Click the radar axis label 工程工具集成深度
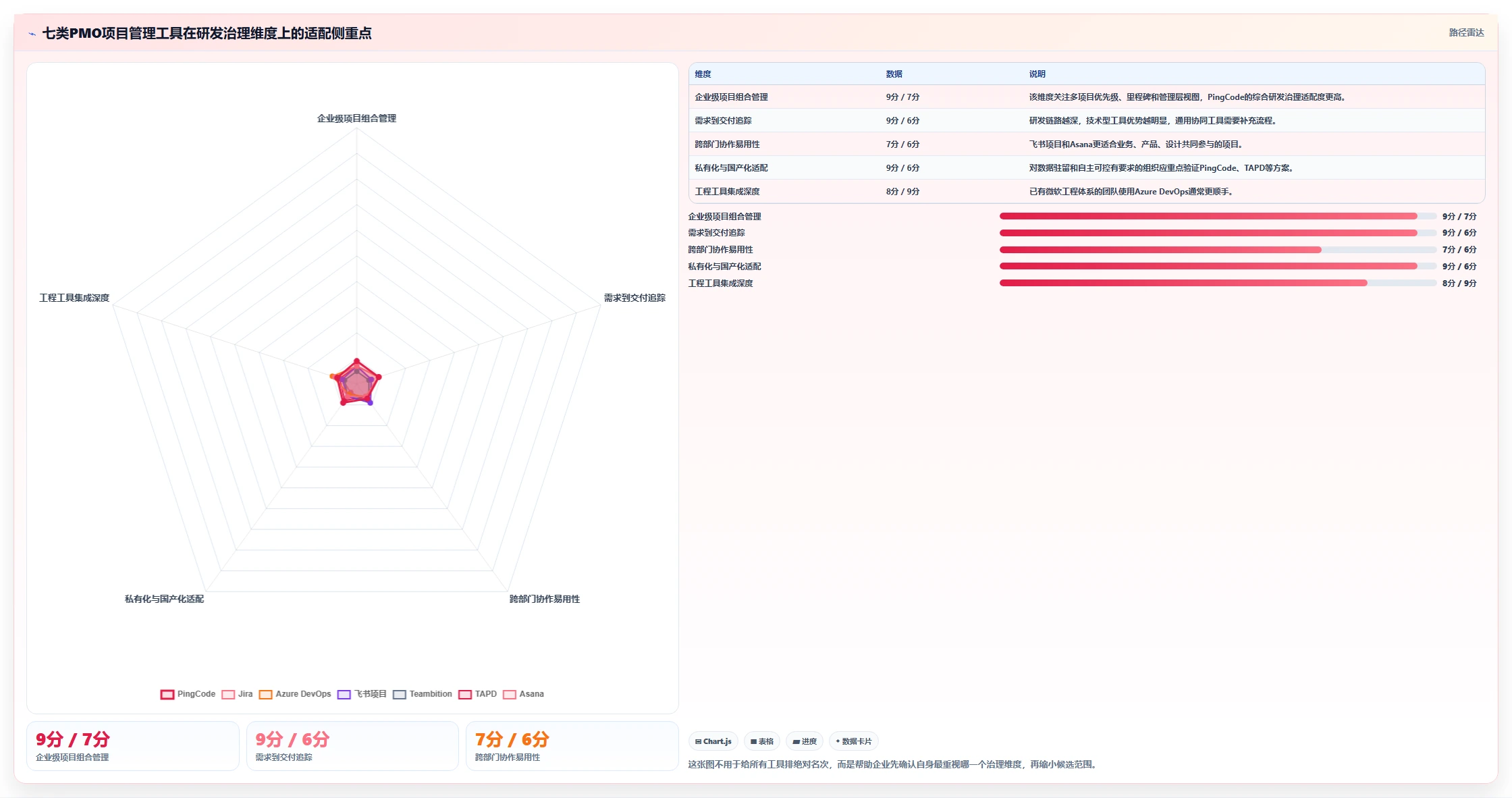The height and width of the screenshot is (798, 1512). [74, 298]
